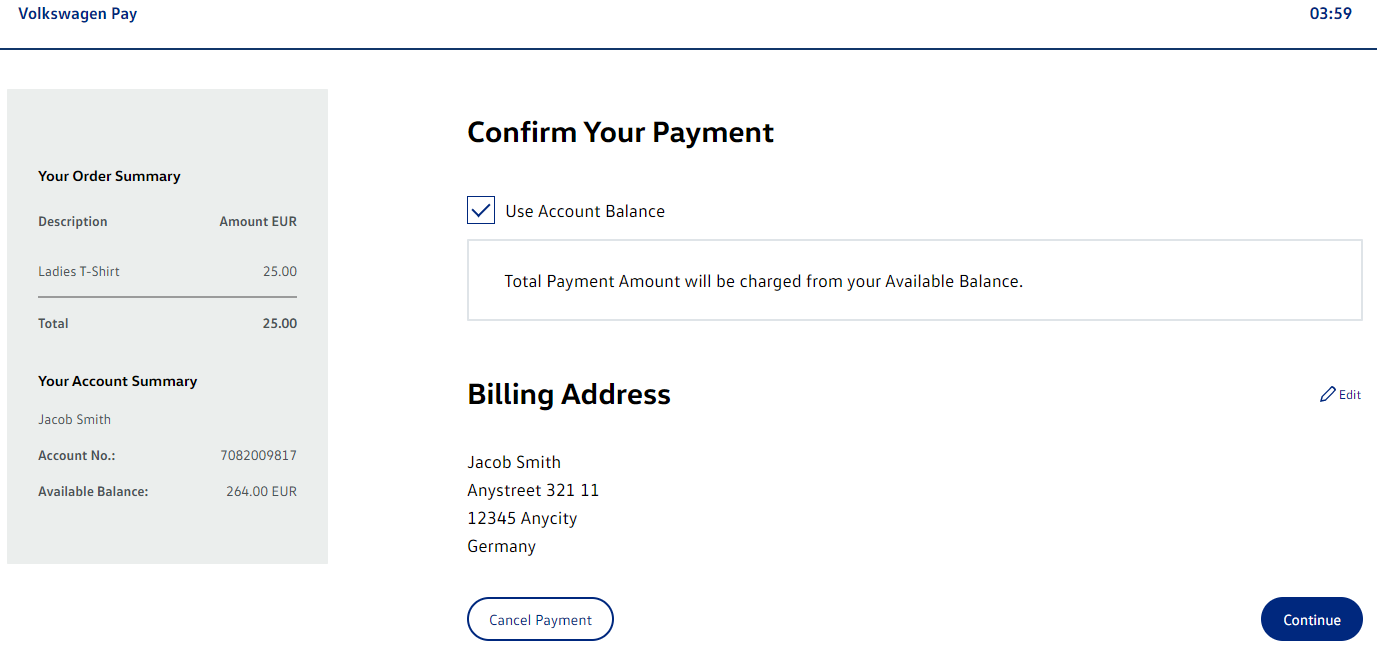Image resolution: width=1377 pixels, height=651 pixels.
Task: Click the 03:59 session countdown timer
Action: pyautogui.click(x=1330, y=14)
